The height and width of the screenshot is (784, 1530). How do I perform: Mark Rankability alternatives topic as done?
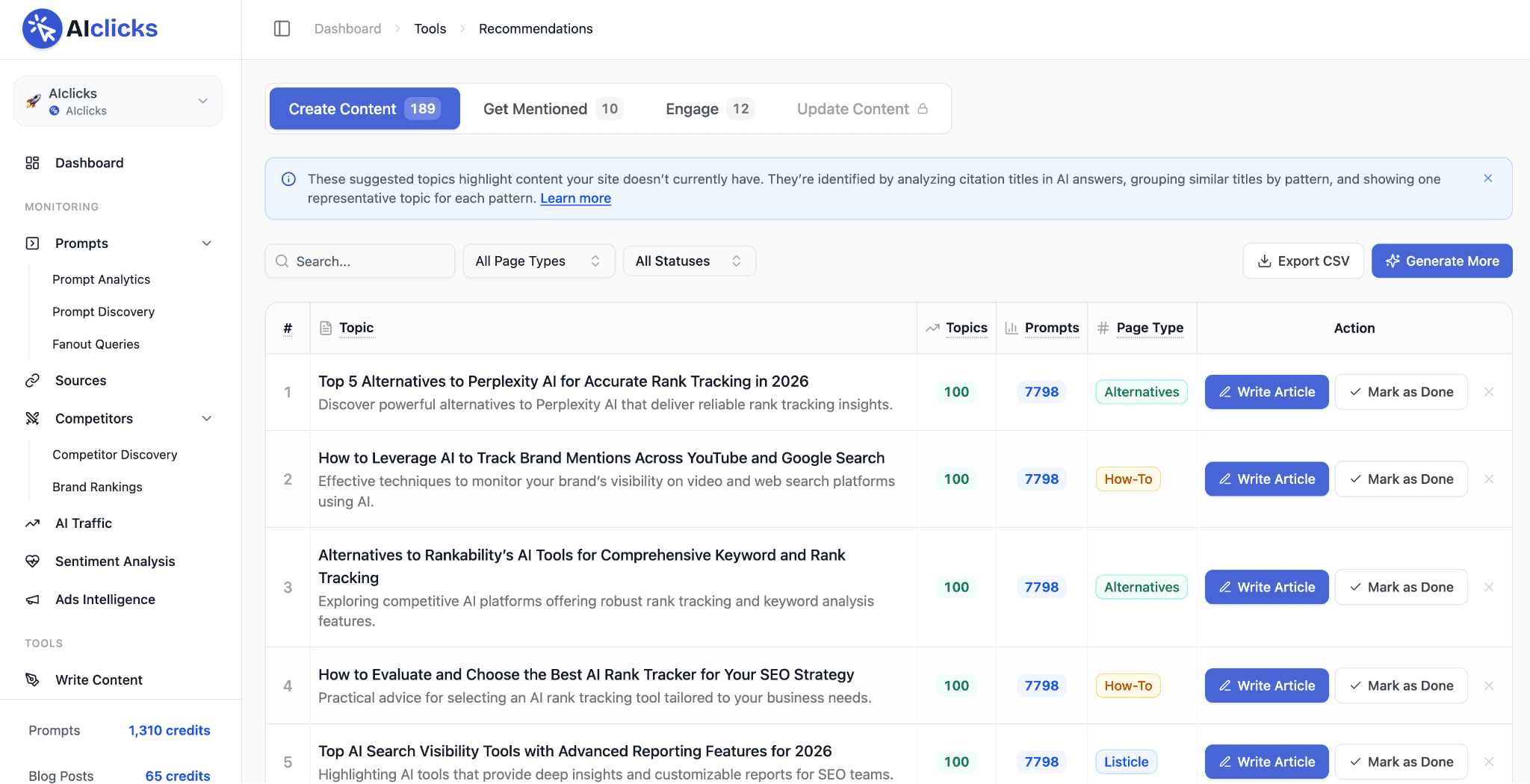pos(1402,588)
